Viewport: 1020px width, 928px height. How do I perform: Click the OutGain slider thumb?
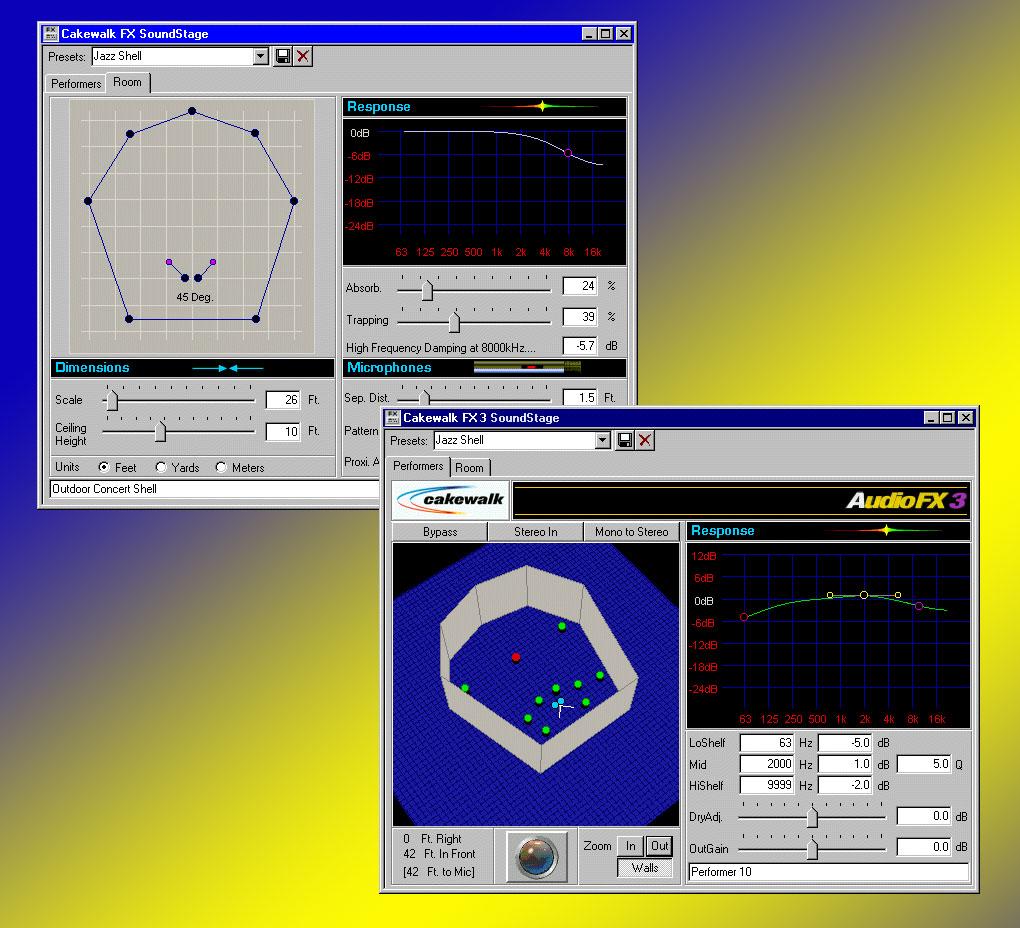tap(812, 849)
